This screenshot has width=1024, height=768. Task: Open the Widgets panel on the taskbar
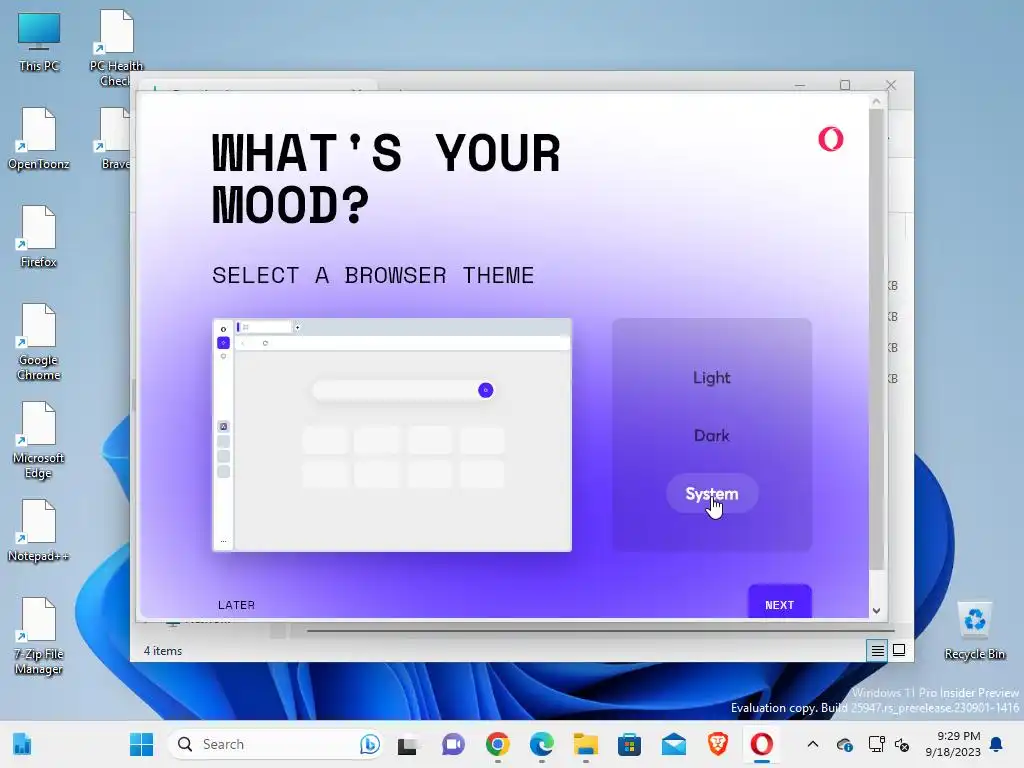click(x=22, y=744)
